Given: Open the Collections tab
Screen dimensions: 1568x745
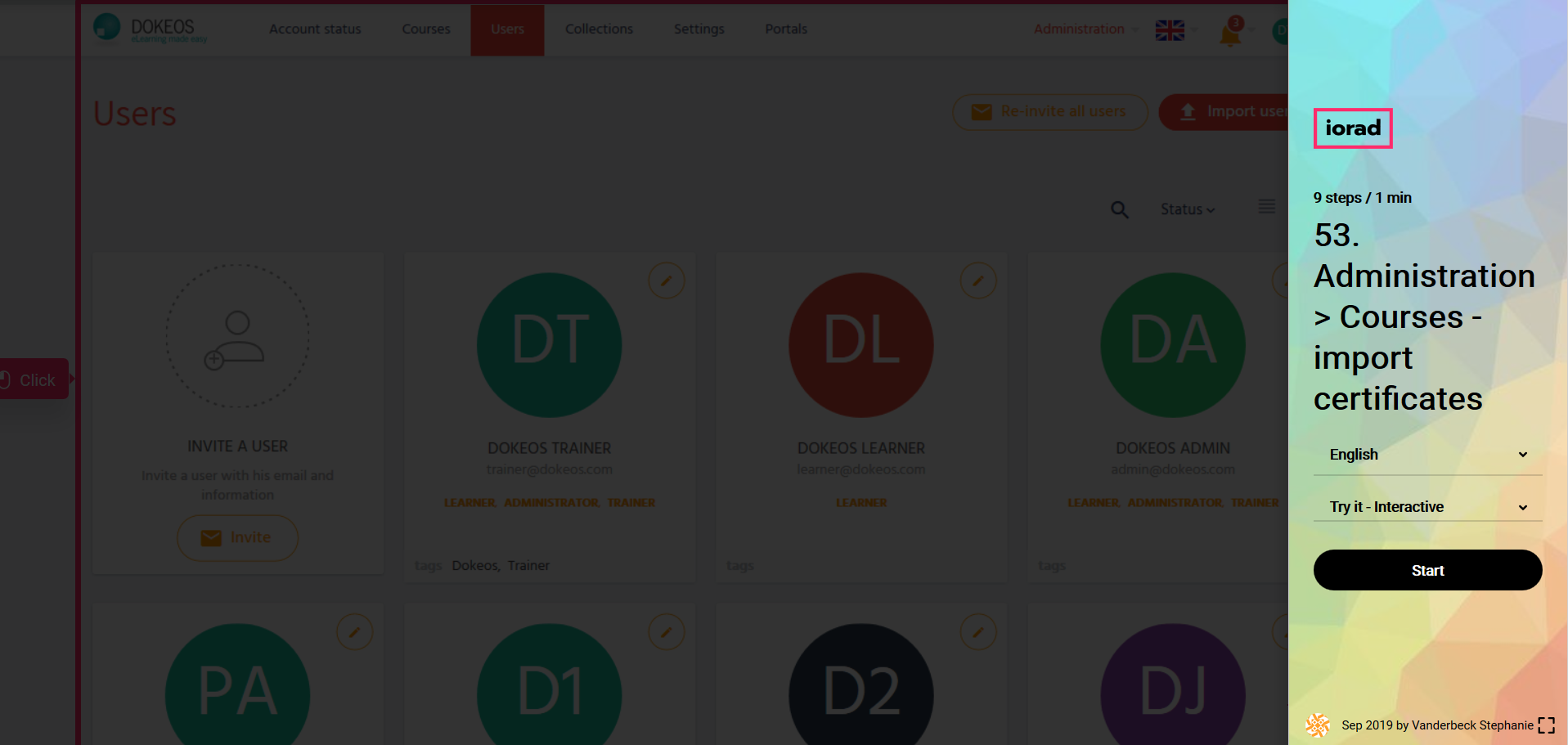Looking at the screenshot, I should pyautogui.click(x=599, y=29).
